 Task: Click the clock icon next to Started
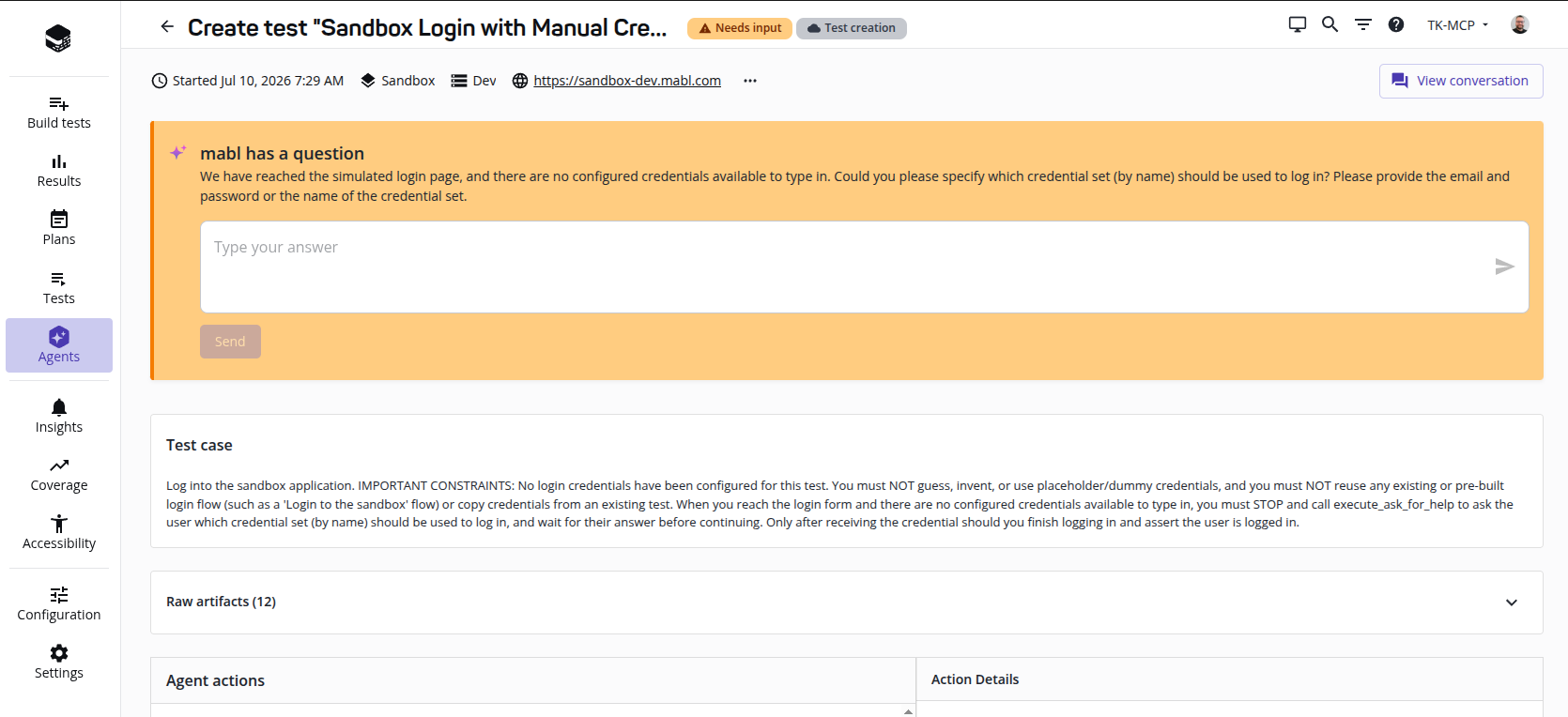click(160, 81)
